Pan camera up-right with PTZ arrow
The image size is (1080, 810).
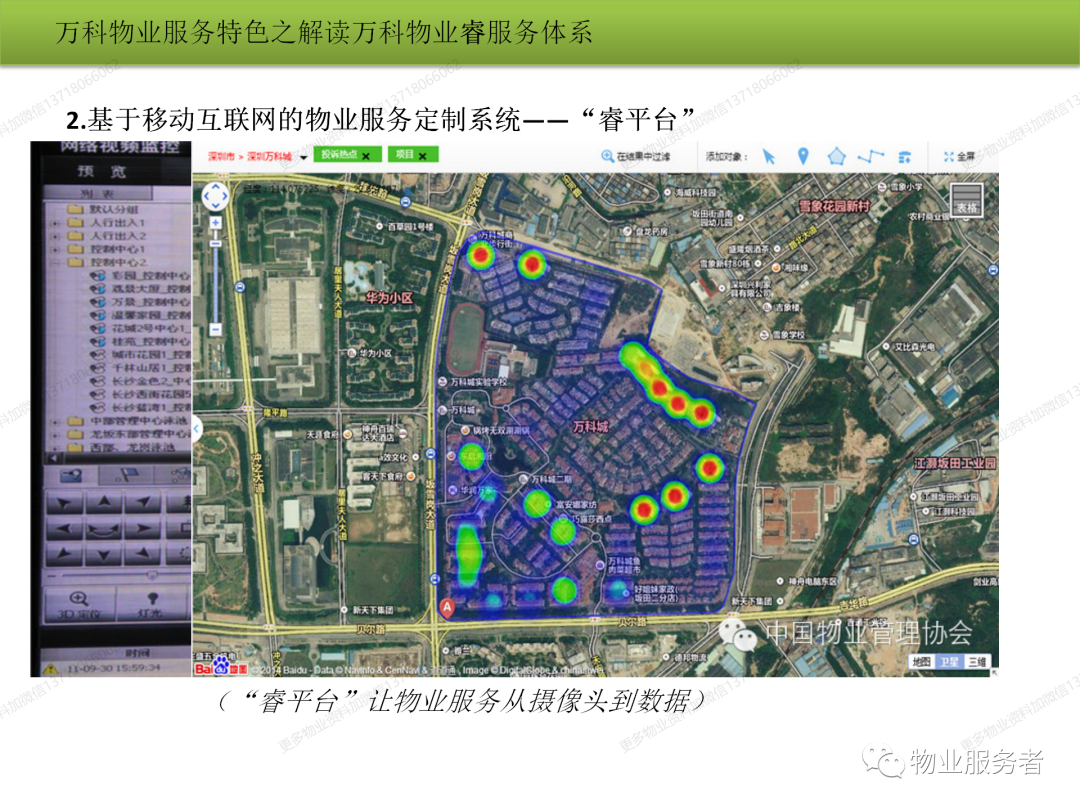click(143, 503)
